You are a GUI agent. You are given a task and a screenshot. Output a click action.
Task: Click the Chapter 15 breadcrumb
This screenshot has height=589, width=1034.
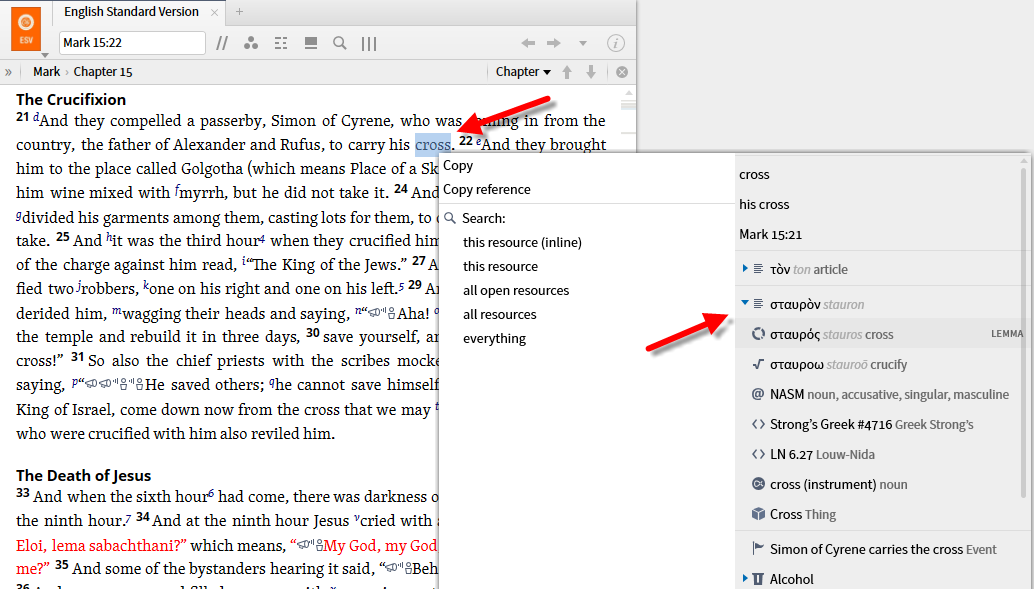coord(103,72)
